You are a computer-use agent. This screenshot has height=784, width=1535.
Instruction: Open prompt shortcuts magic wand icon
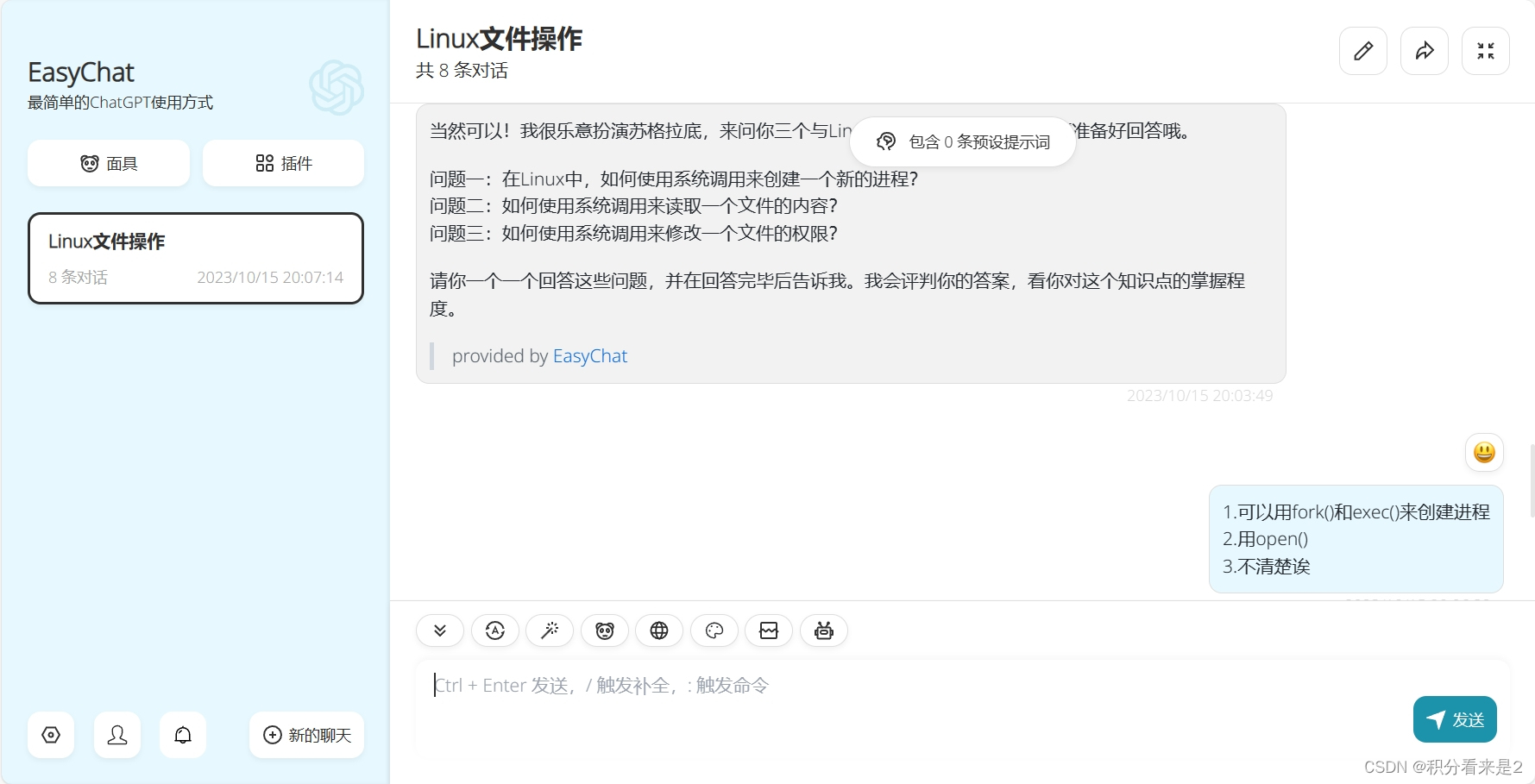point(550,630)
